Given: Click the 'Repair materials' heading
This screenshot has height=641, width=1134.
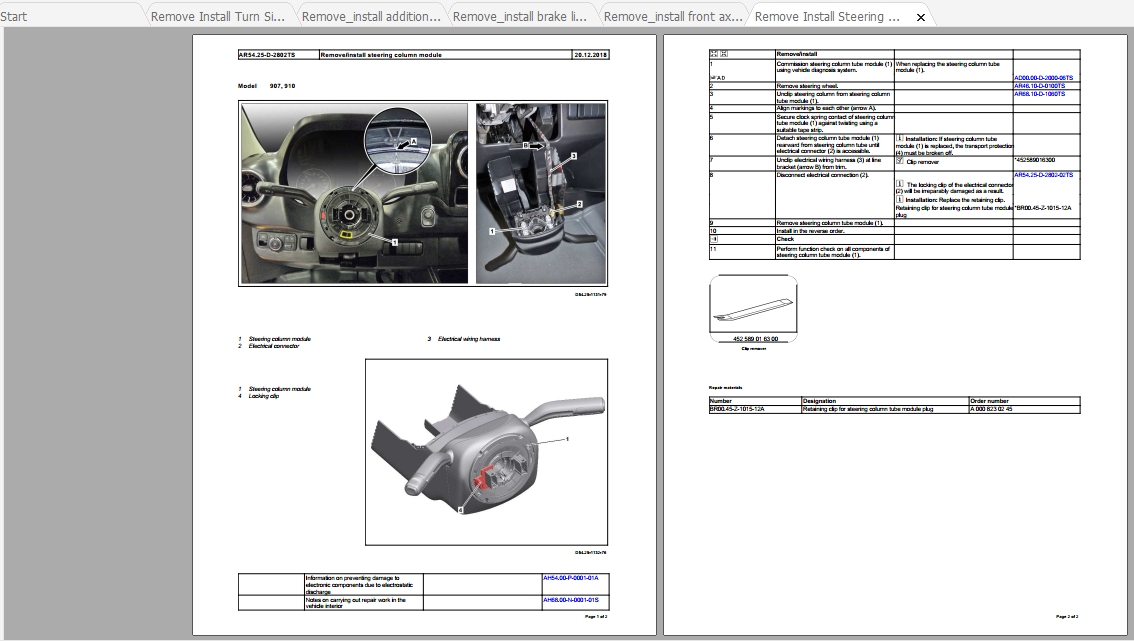Looking at the screenshot, I should (725, 388).
